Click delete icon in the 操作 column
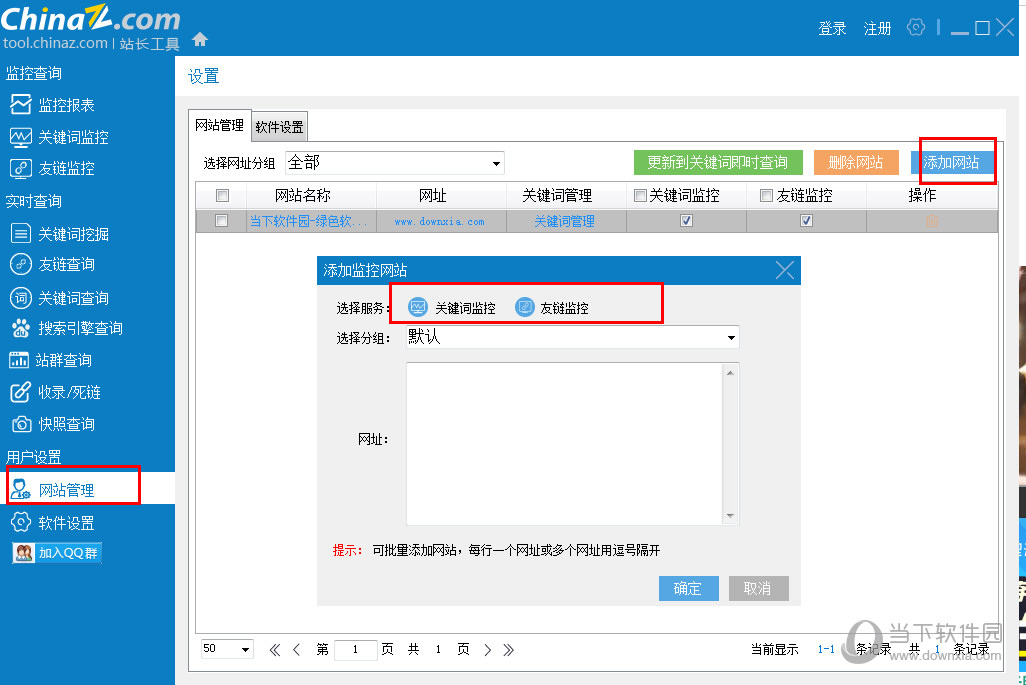This screenshot has height=685, width=1026. (932, 221)
